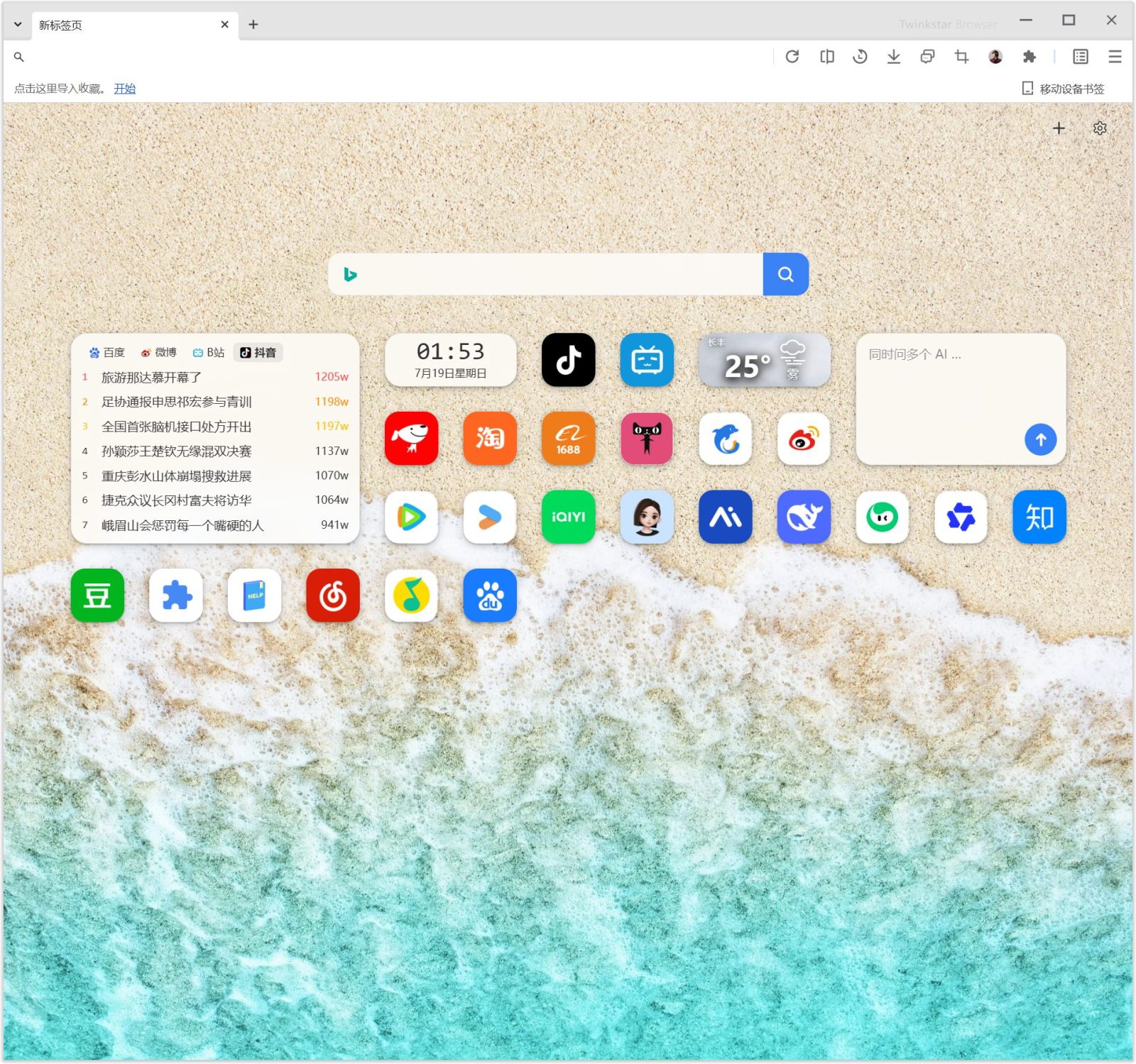Open hot topic 捷克众议长冈村富夫将访华
The width and height of the screenshot is (1136, 1064).
pos(215,500)
